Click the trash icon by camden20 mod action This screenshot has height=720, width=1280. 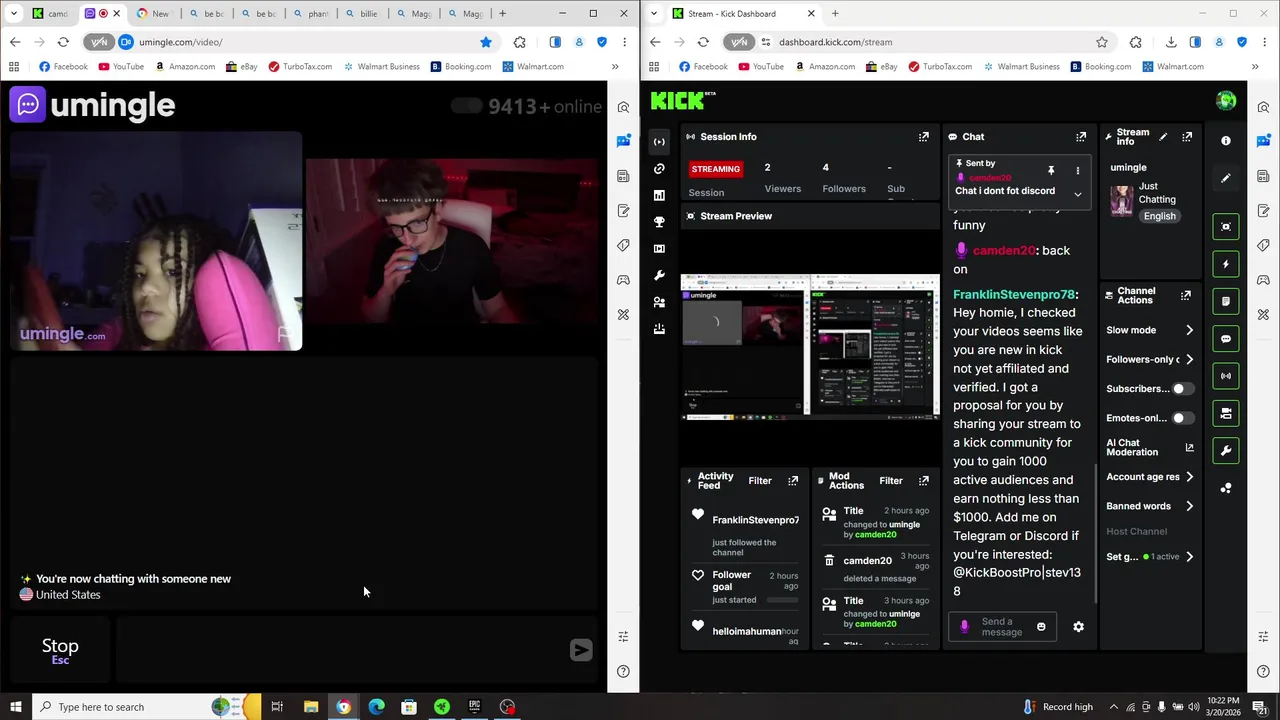point(829,561)
